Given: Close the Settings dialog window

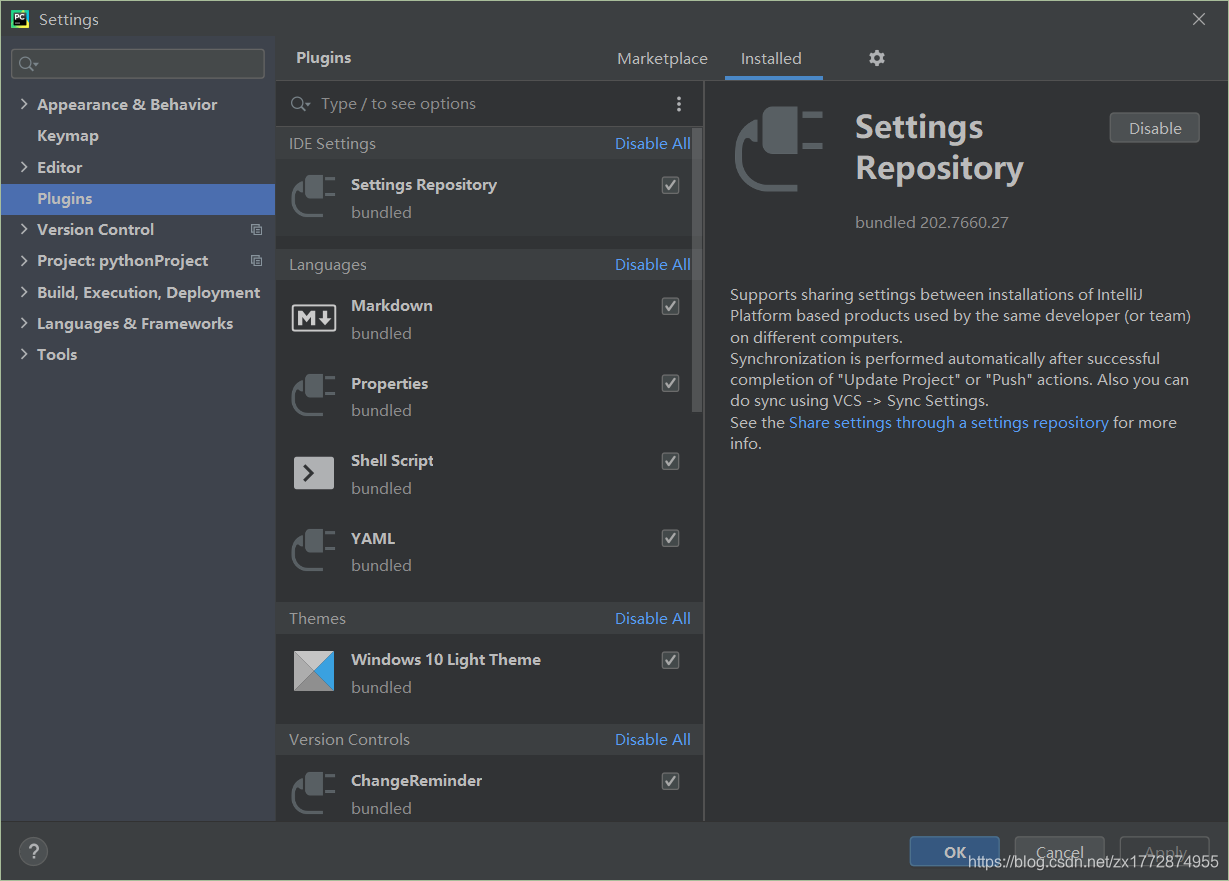Looking at the screenshot, I should (1199, 19).
